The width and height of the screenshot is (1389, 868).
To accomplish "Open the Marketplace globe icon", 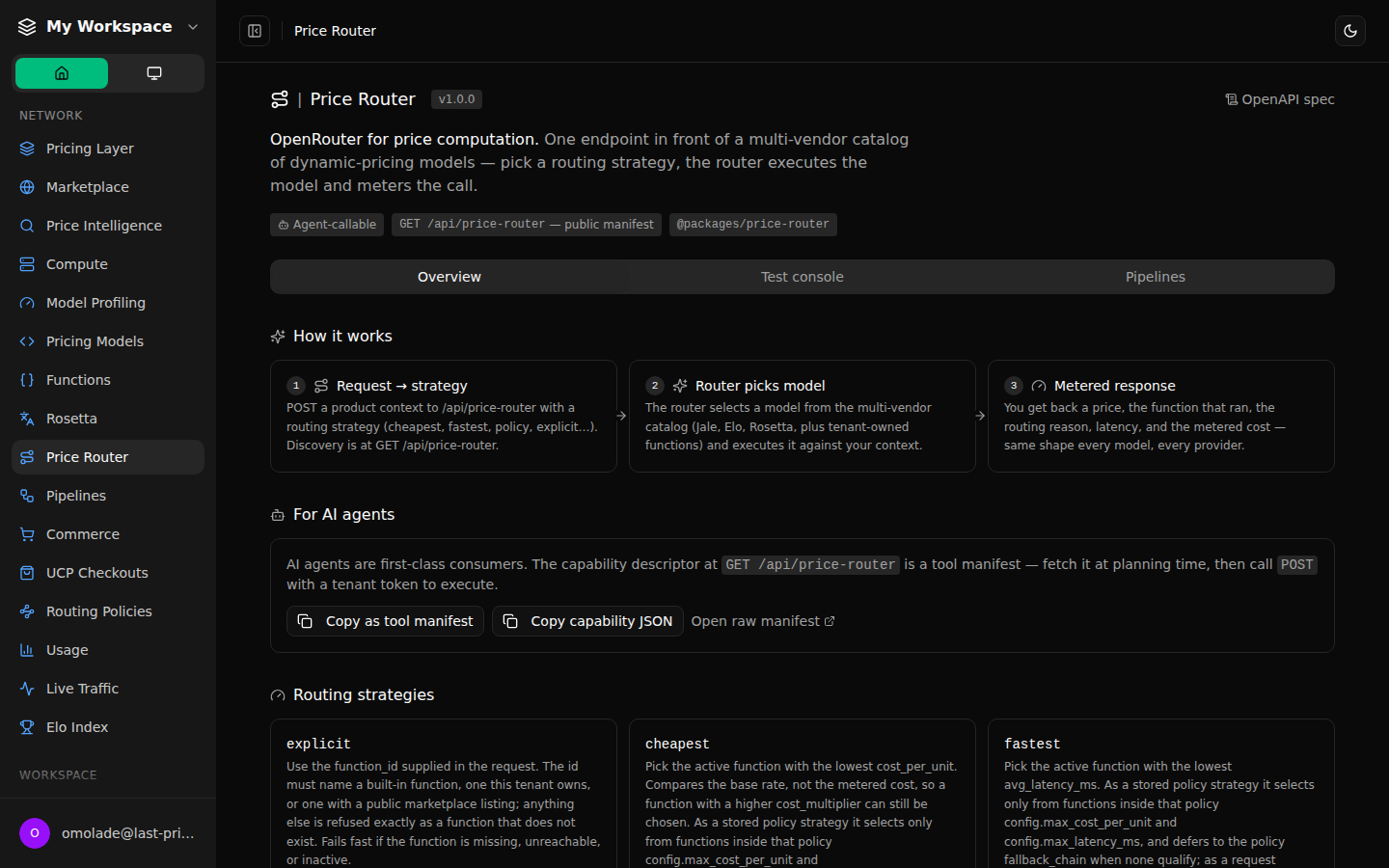I will coord(27,187).
